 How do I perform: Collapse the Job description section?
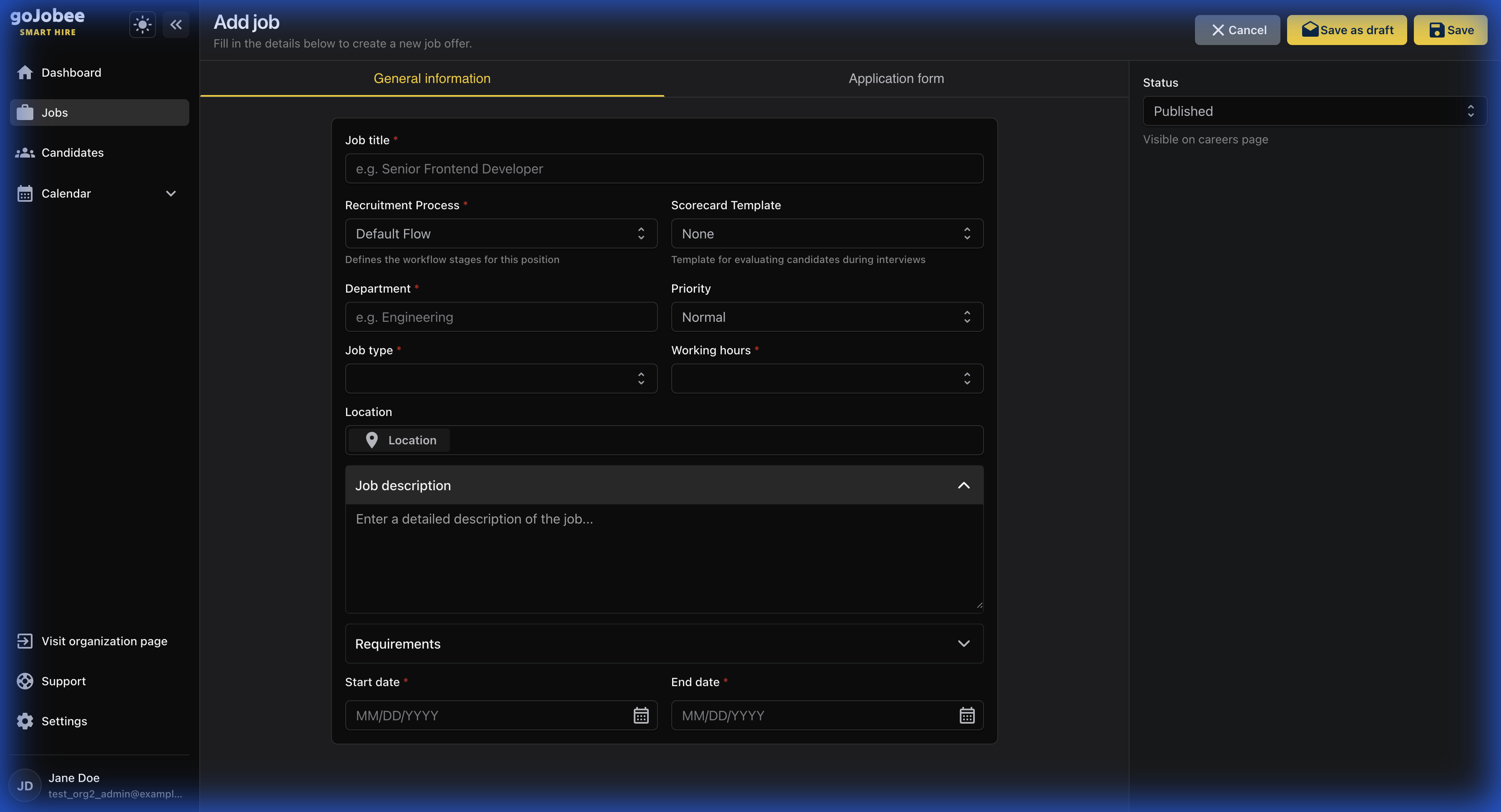tap(964, 485)
